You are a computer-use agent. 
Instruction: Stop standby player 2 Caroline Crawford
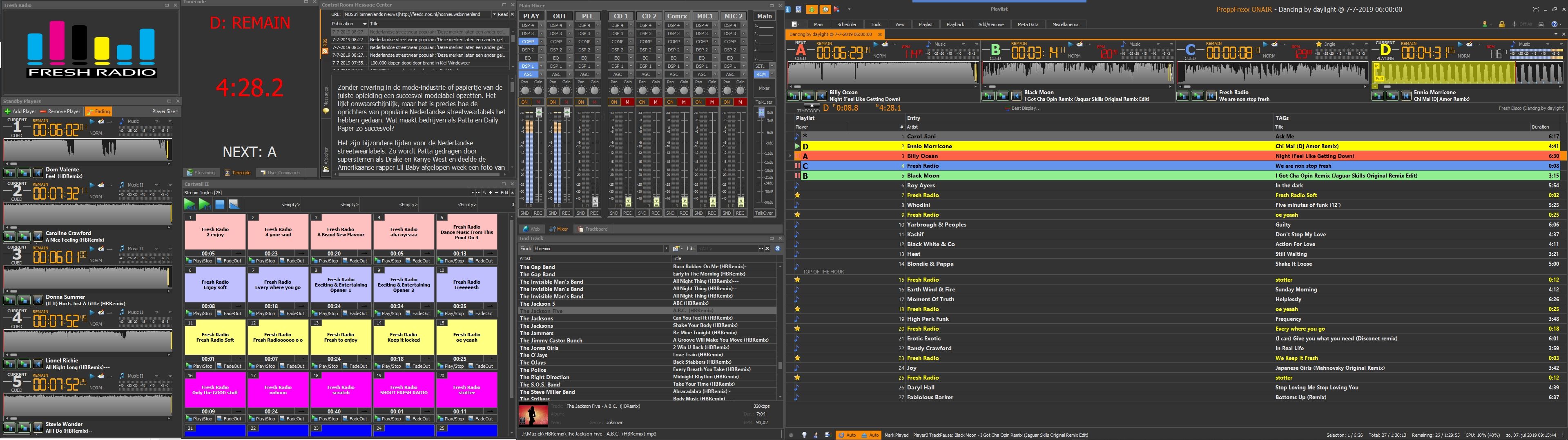(x=23, y=236)
